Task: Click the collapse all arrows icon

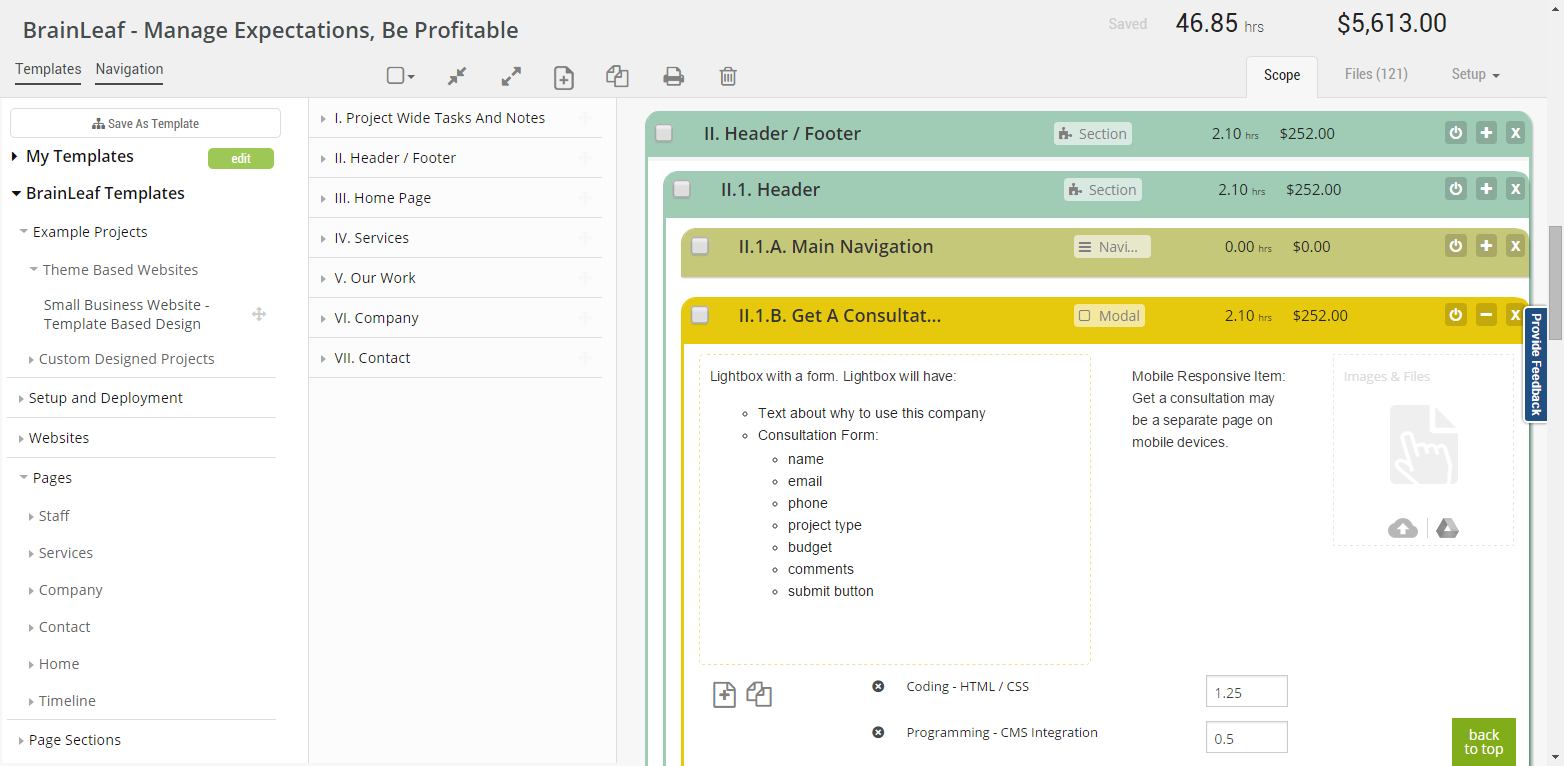Action: pyautogui.click(x=457, y=76)
